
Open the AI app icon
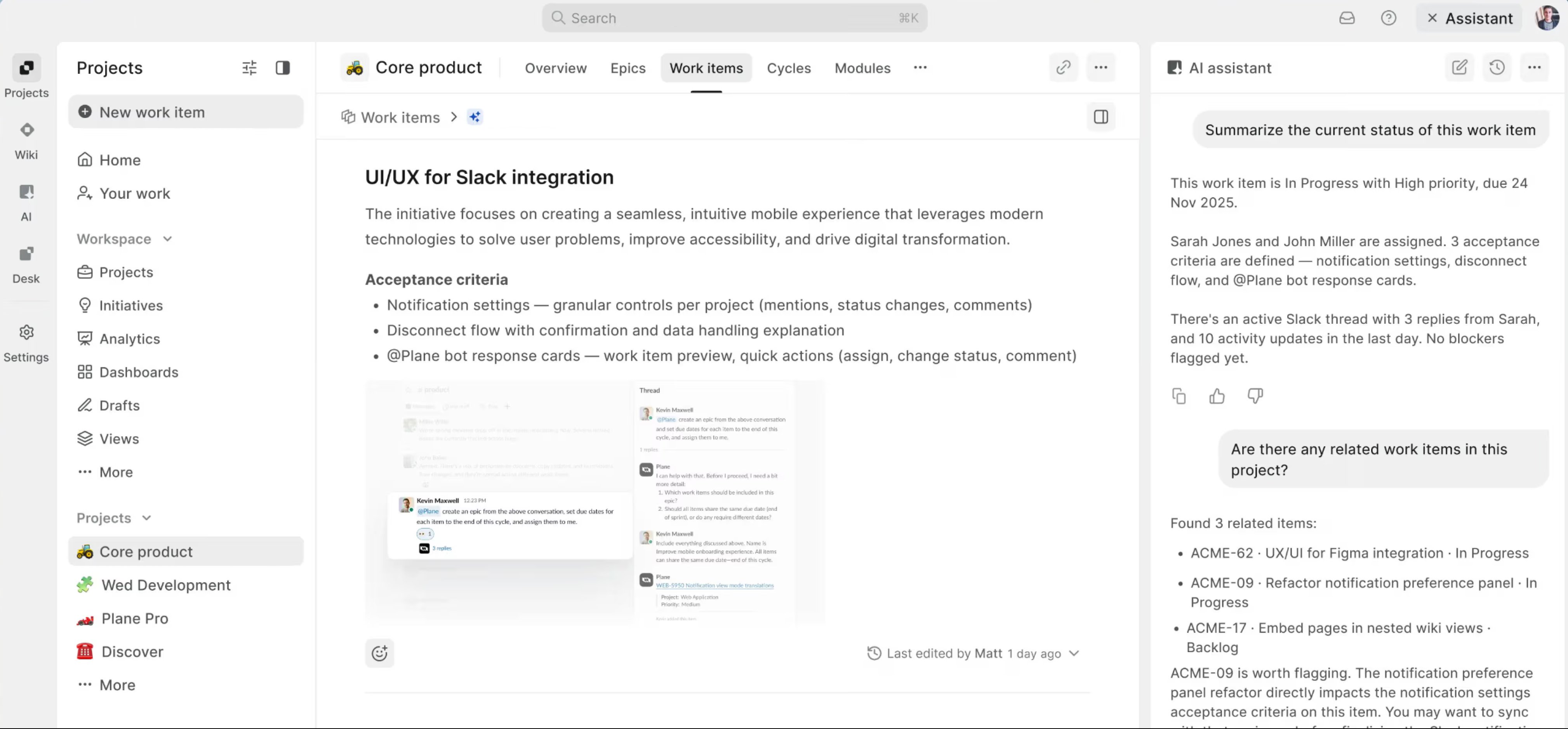[26, 192]
